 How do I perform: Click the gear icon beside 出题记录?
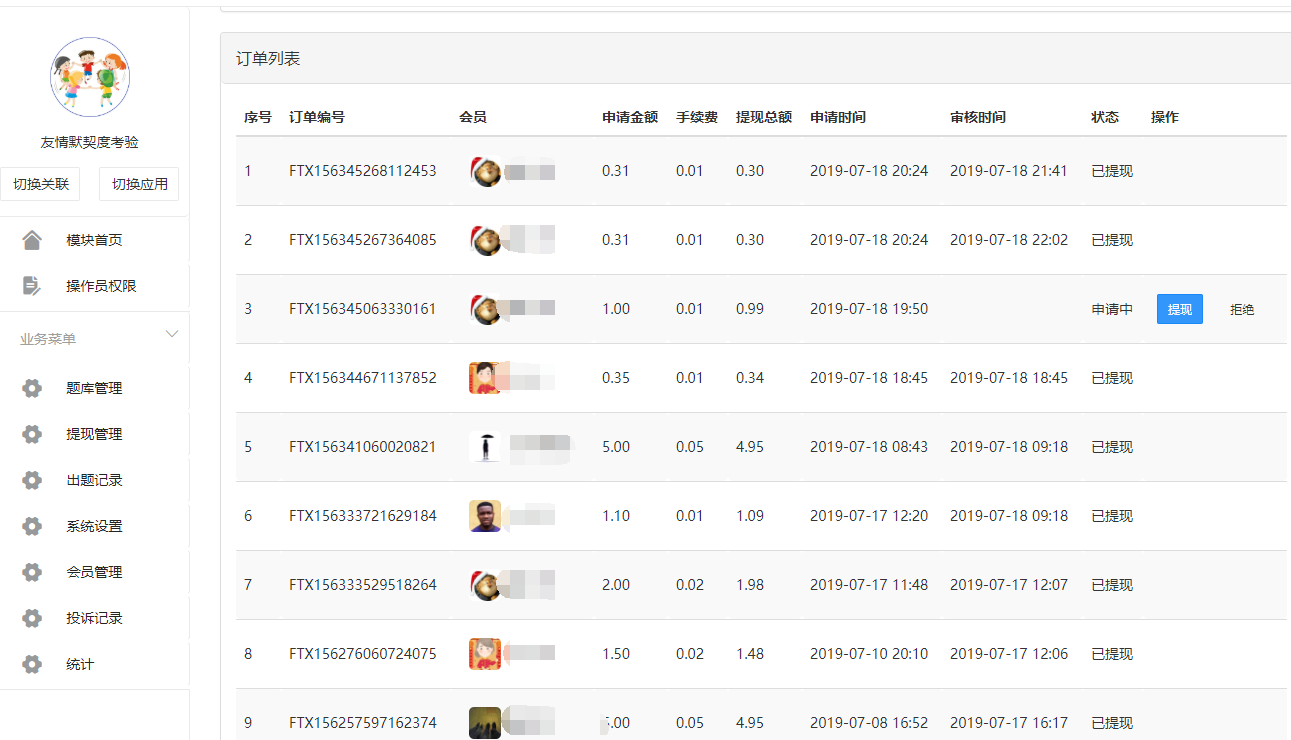(x=32, y=480)
